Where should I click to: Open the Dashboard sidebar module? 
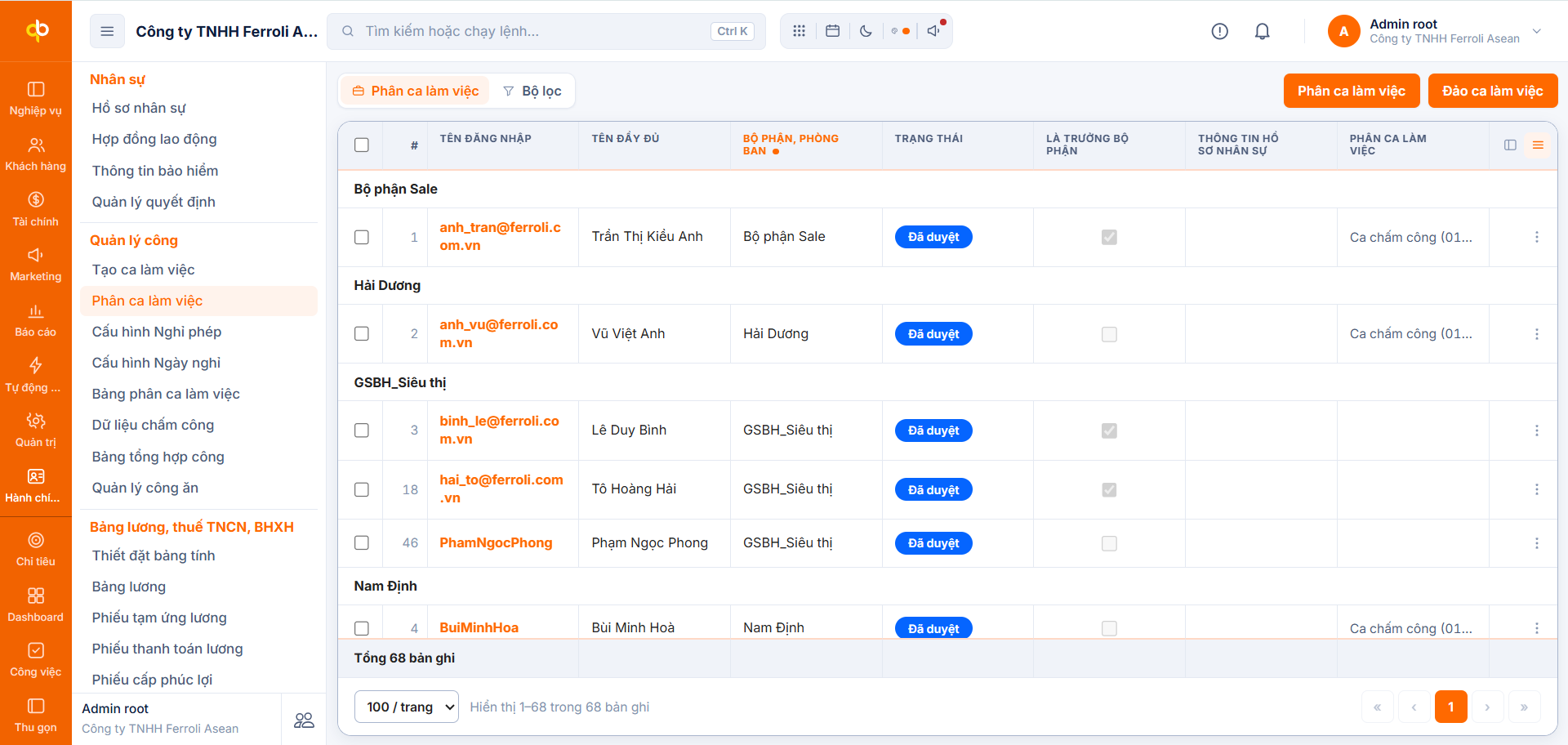(x=36, y=604)
